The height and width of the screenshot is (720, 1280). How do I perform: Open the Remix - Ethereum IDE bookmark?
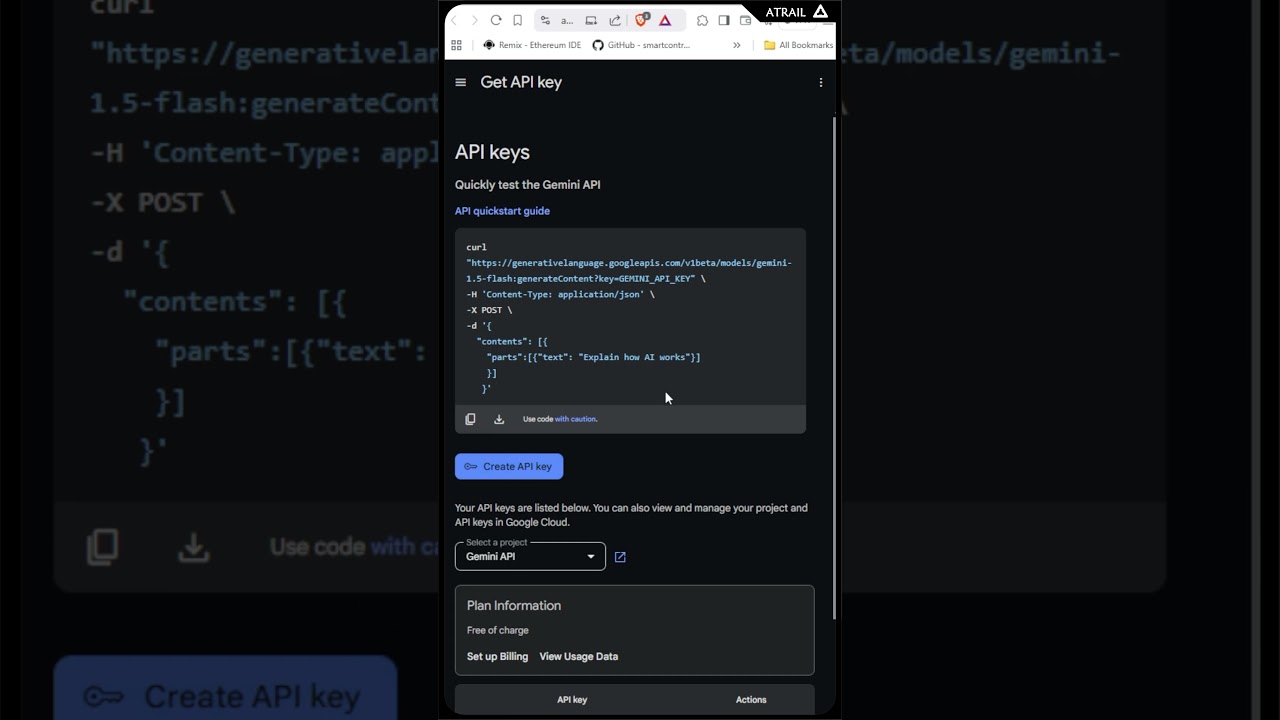(x=532, y=45)
